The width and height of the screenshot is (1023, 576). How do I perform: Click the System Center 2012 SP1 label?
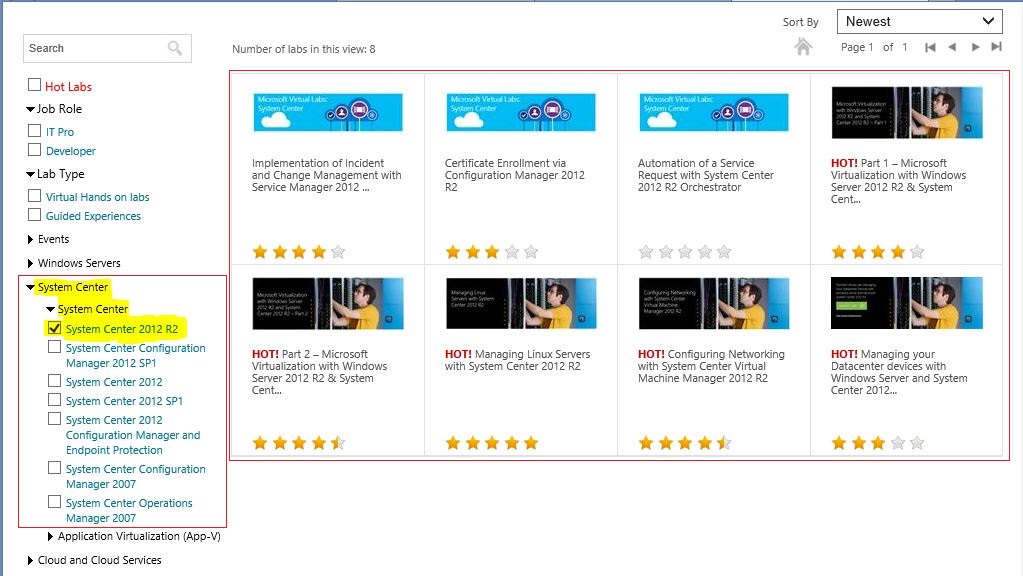click(x=124, y=401)
